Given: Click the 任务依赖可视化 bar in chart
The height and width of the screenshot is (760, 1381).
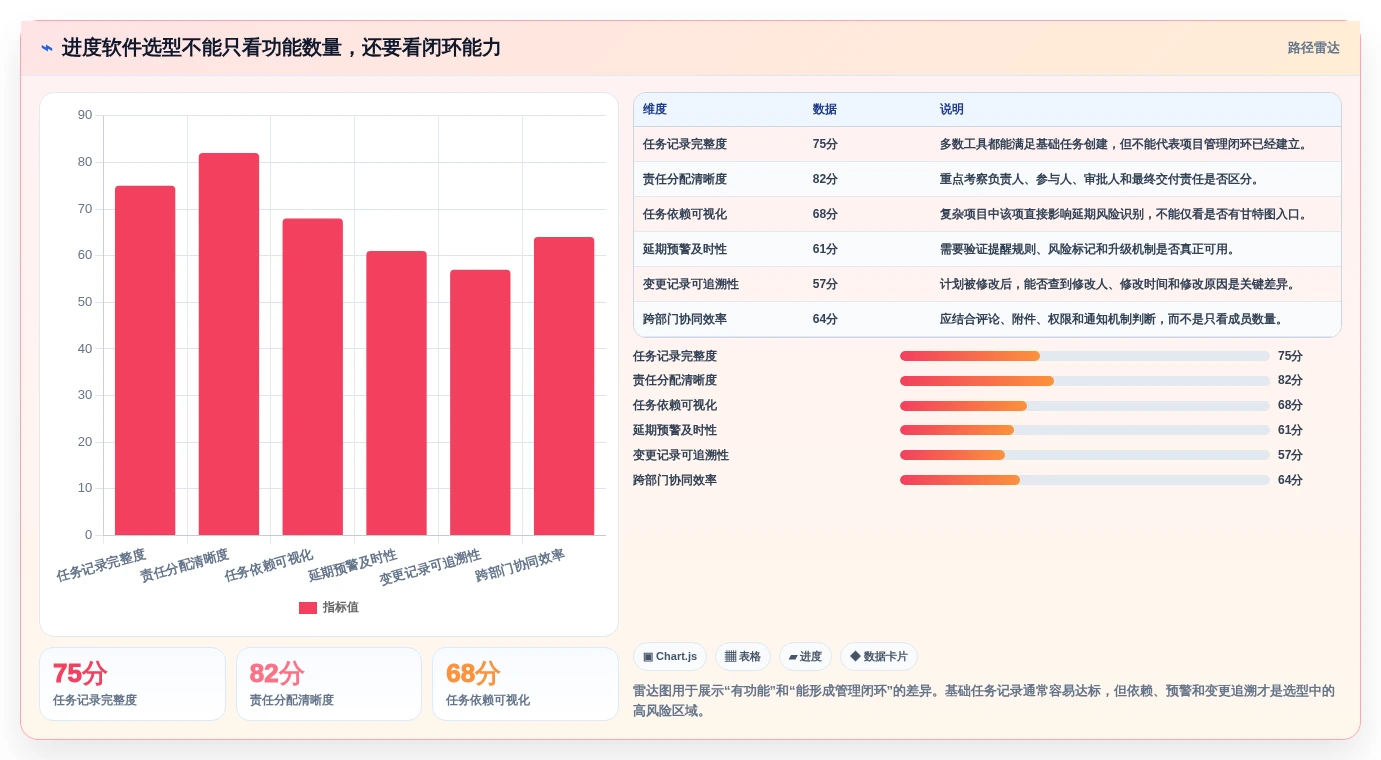Looking at the screenshot, I should point(313,377).
